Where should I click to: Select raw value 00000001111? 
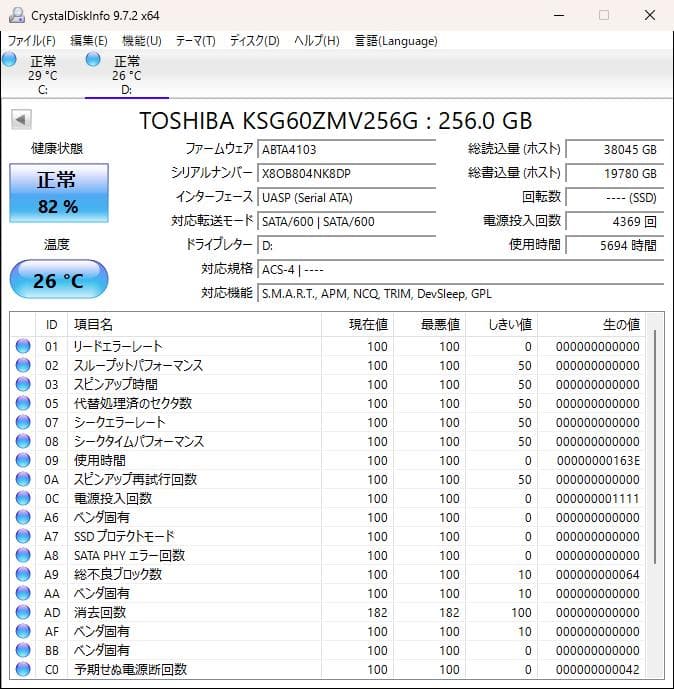tap(598, 498)
